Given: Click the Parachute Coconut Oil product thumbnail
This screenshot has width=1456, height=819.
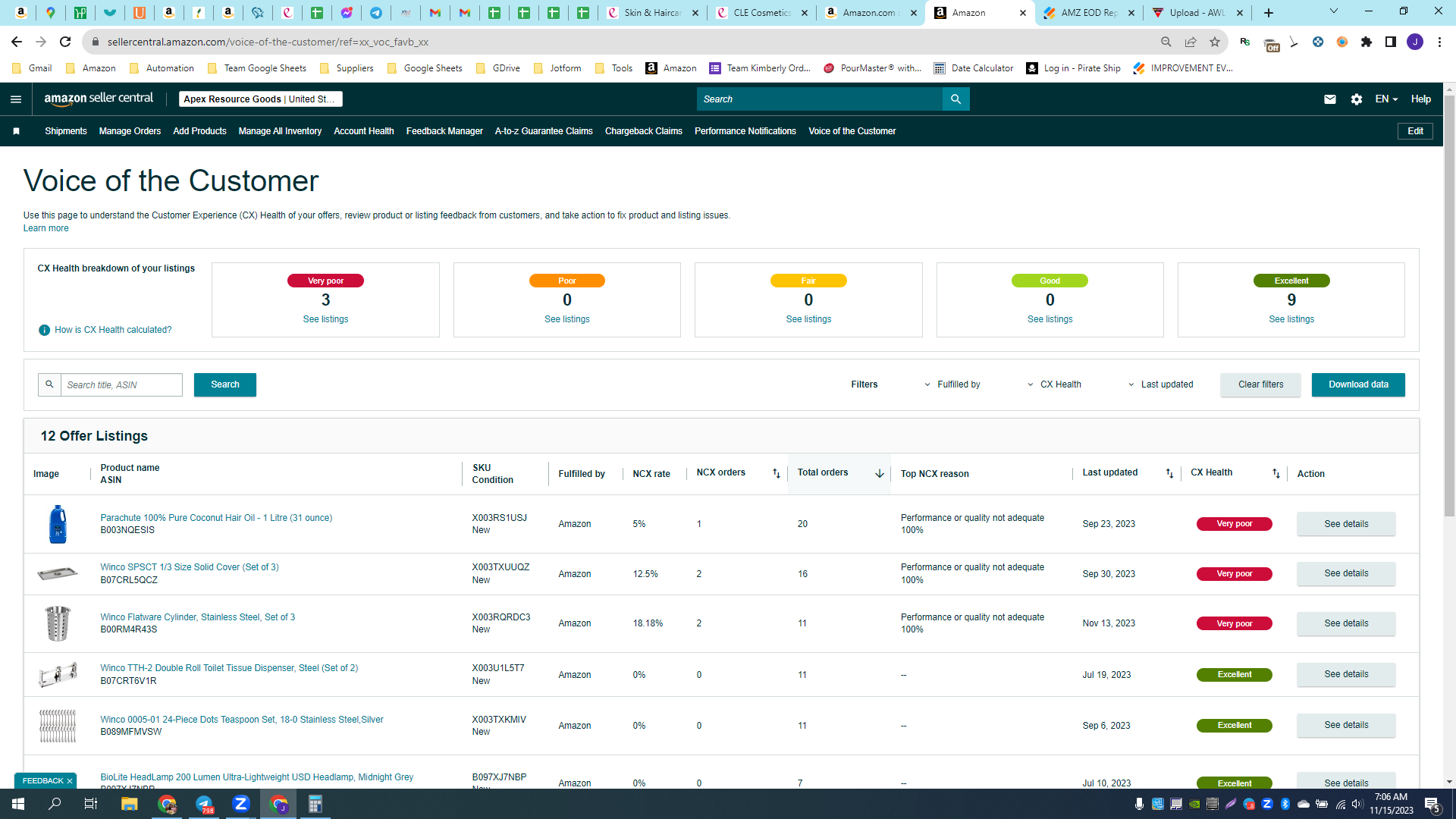Looking at the screenshot, I should pyautogui.click(x=58, y=524).
